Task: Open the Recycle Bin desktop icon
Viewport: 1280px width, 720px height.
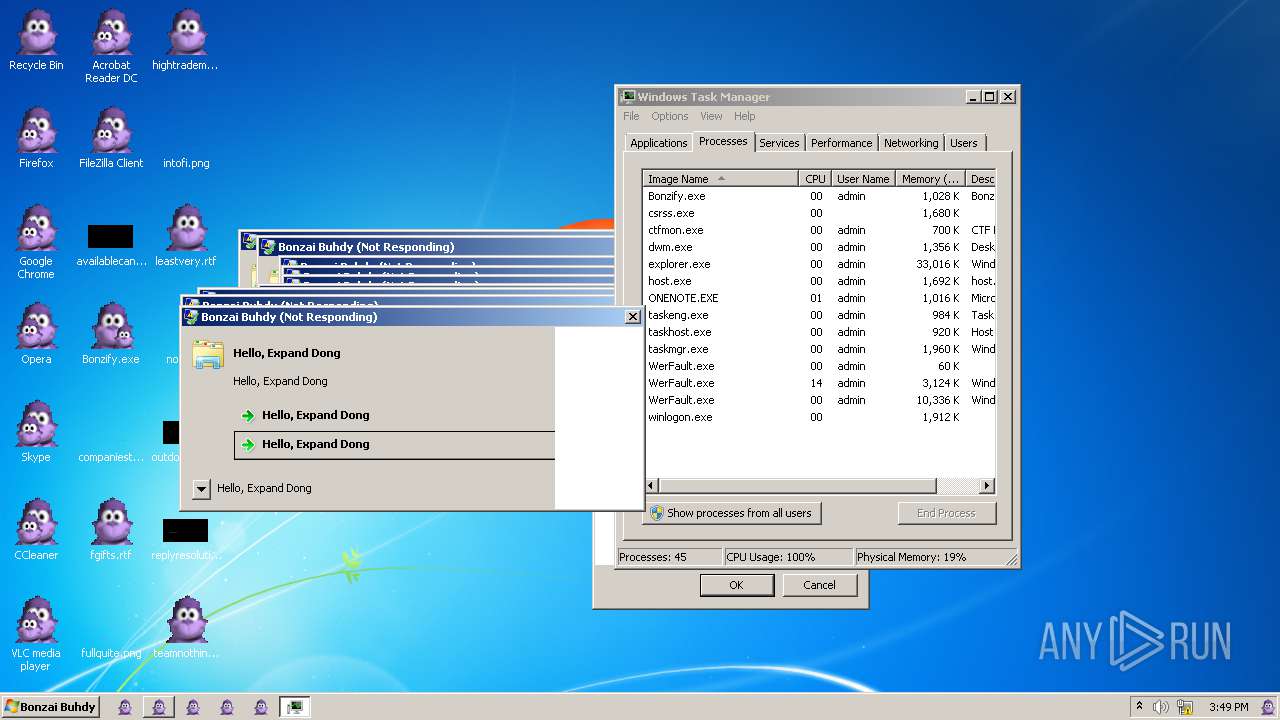Action: (36, 40)
